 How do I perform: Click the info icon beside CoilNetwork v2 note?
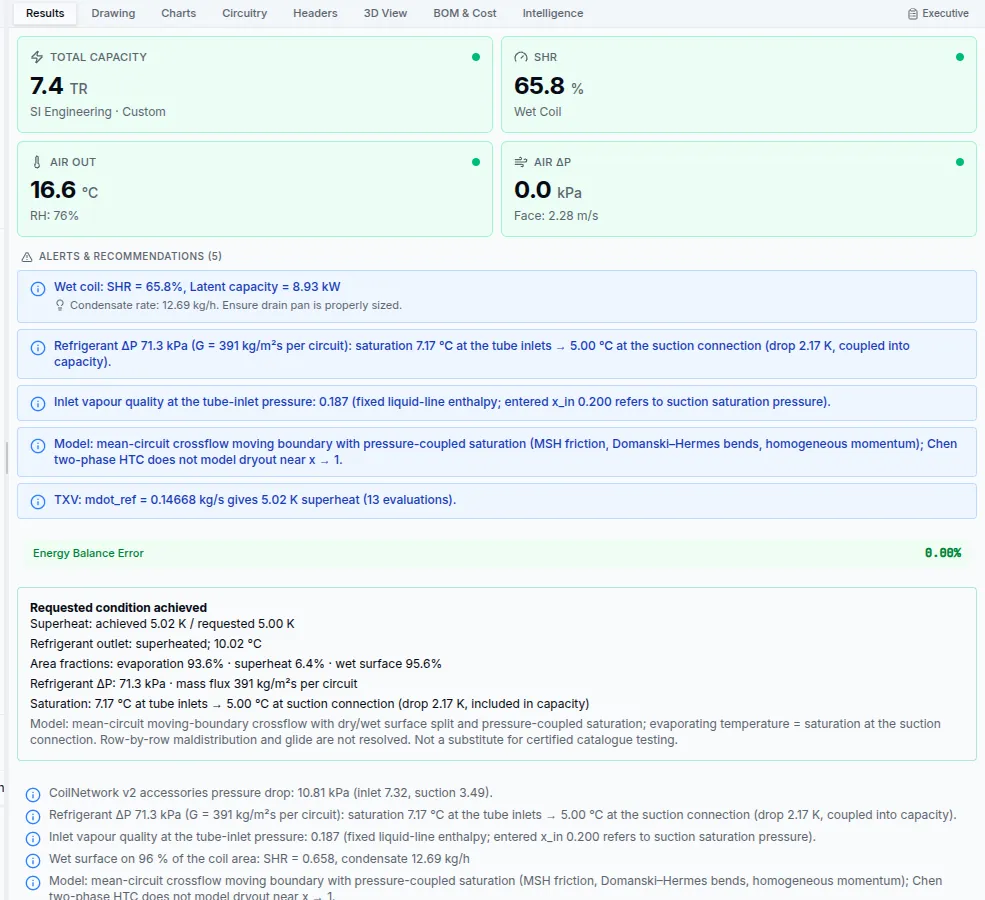click(x=33, y=794)
